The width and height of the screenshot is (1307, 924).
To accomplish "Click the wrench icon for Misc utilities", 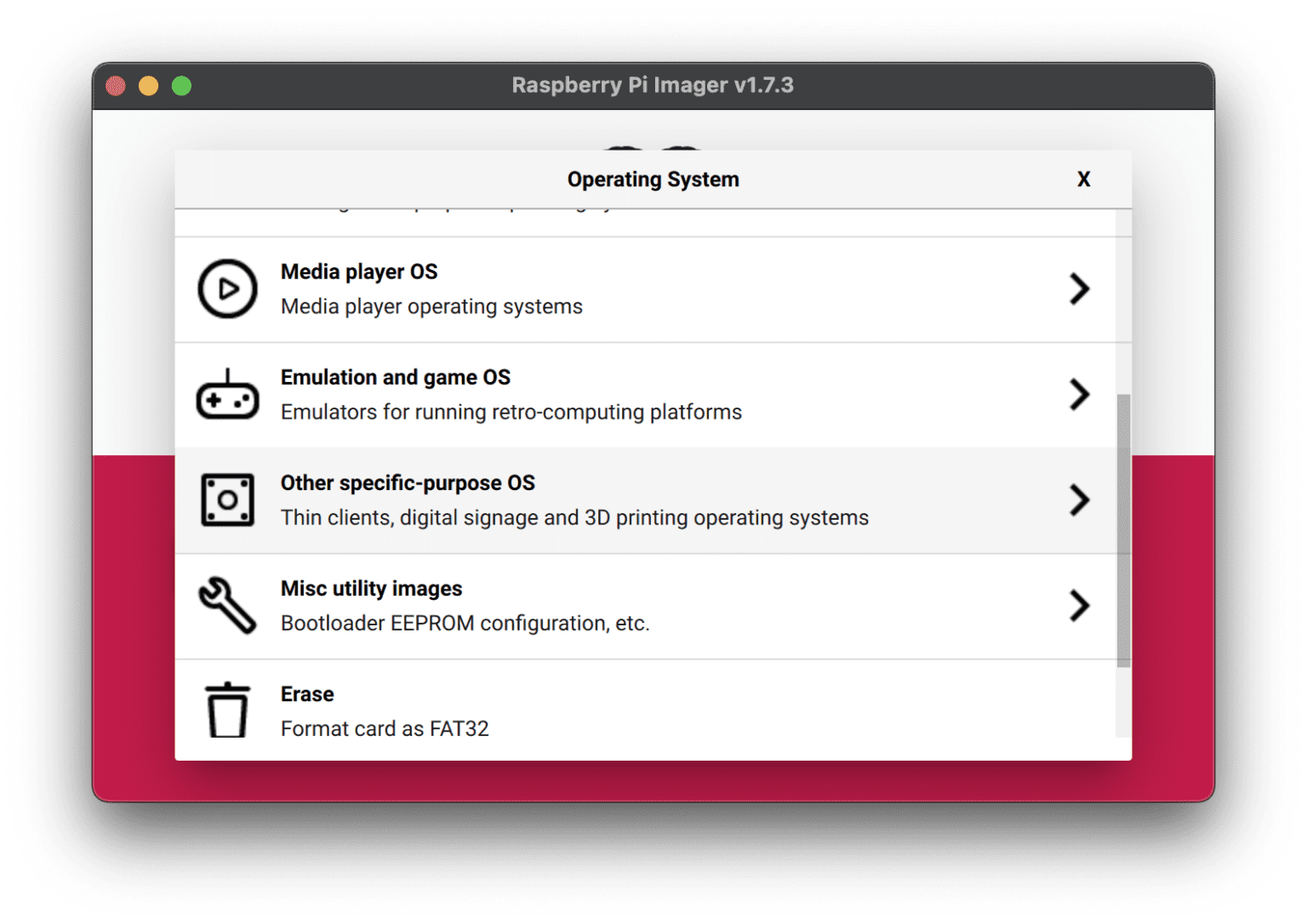I will [227, 606].
